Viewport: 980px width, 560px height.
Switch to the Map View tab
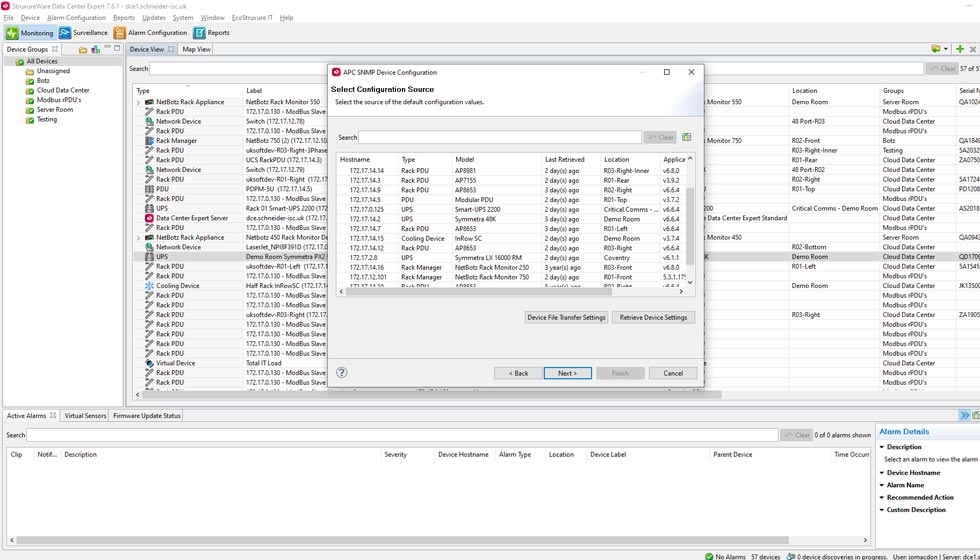196,49
